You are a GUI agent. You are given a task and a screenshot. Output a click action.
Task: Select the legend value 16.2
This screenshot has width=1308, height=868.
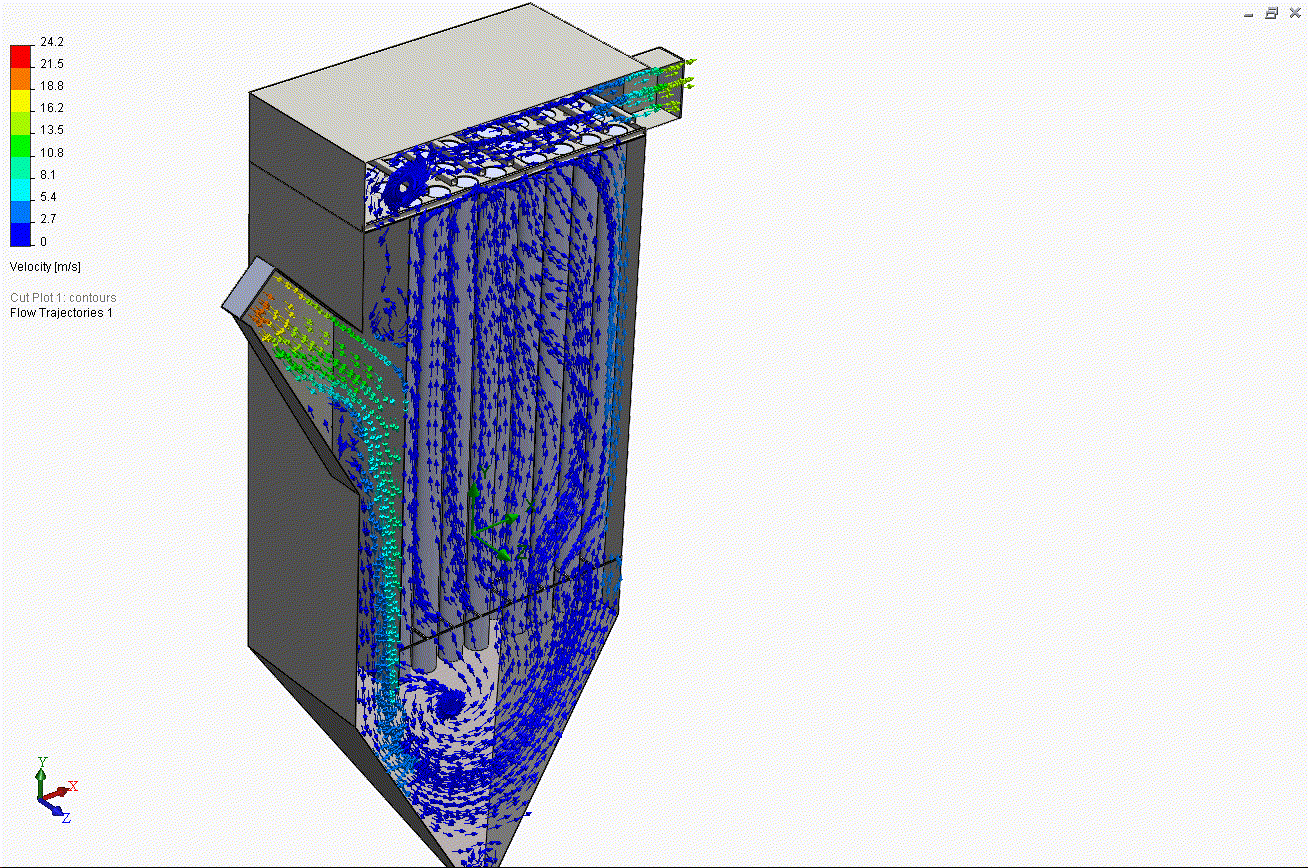coord(51,108)
